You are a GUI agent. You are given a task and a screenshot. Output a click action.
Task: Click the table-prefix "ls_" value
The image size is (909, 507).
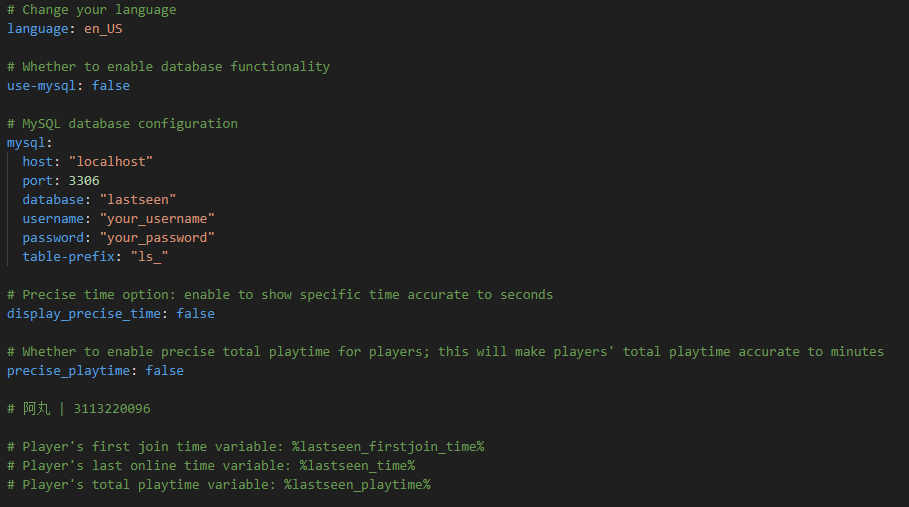pyautogui.click(x=150, y=257)
